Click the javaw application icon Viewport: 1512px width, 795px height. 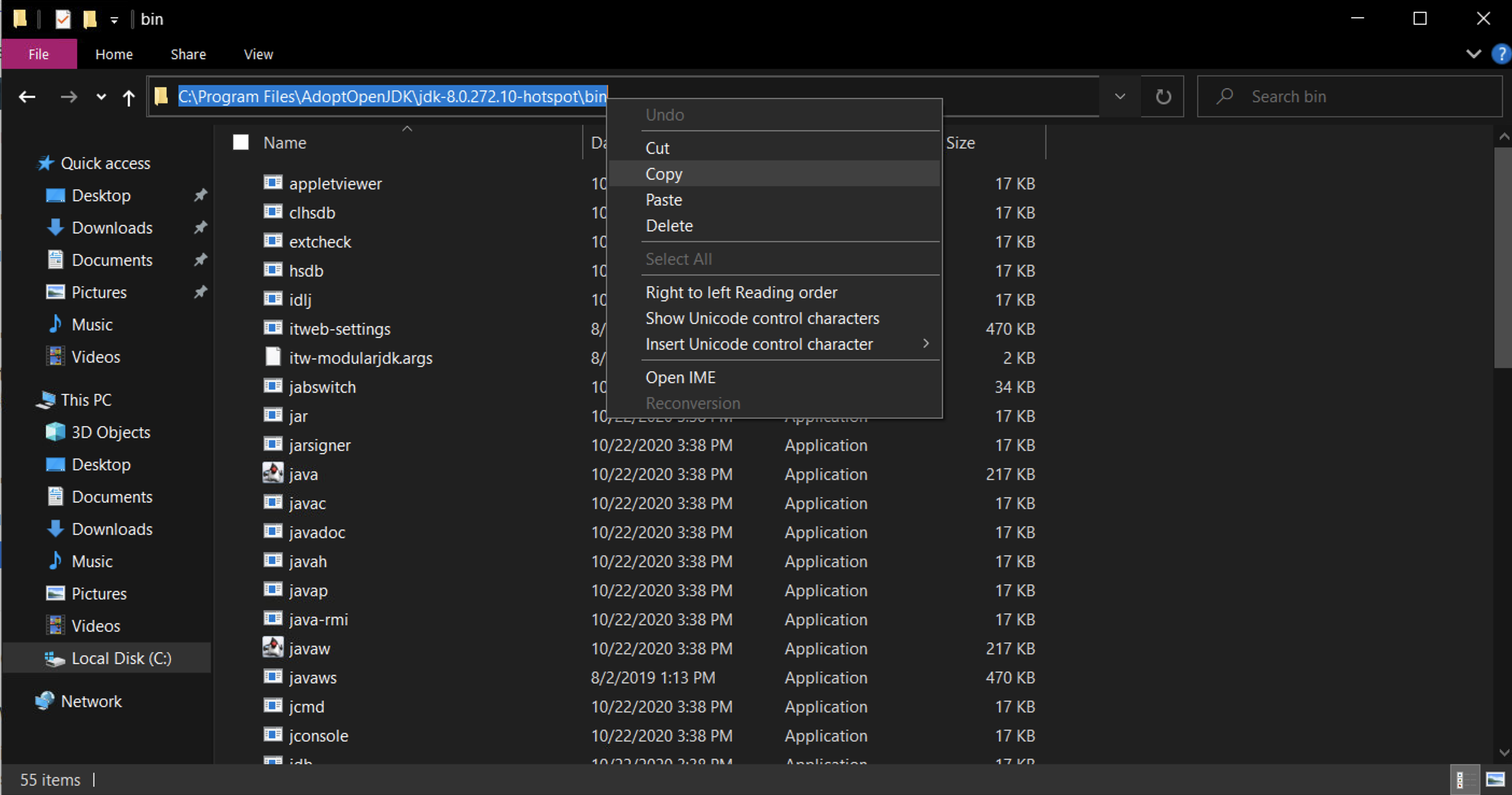[273, 648]
